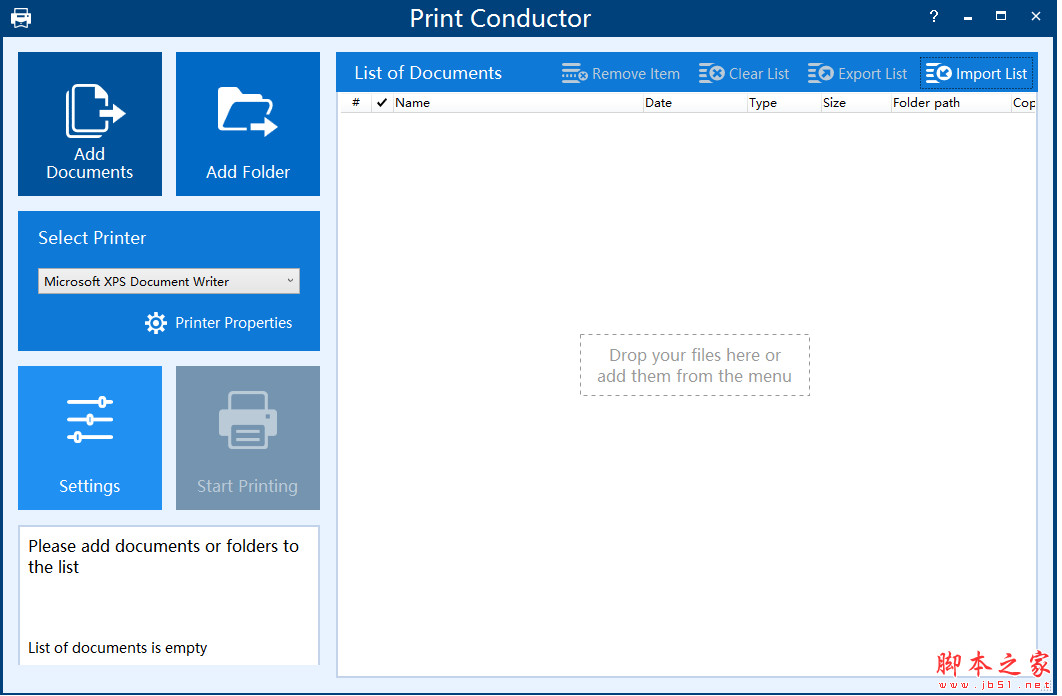Sort by the Size column header
This screenshot has width=1062, height=696.
(855, 103)
